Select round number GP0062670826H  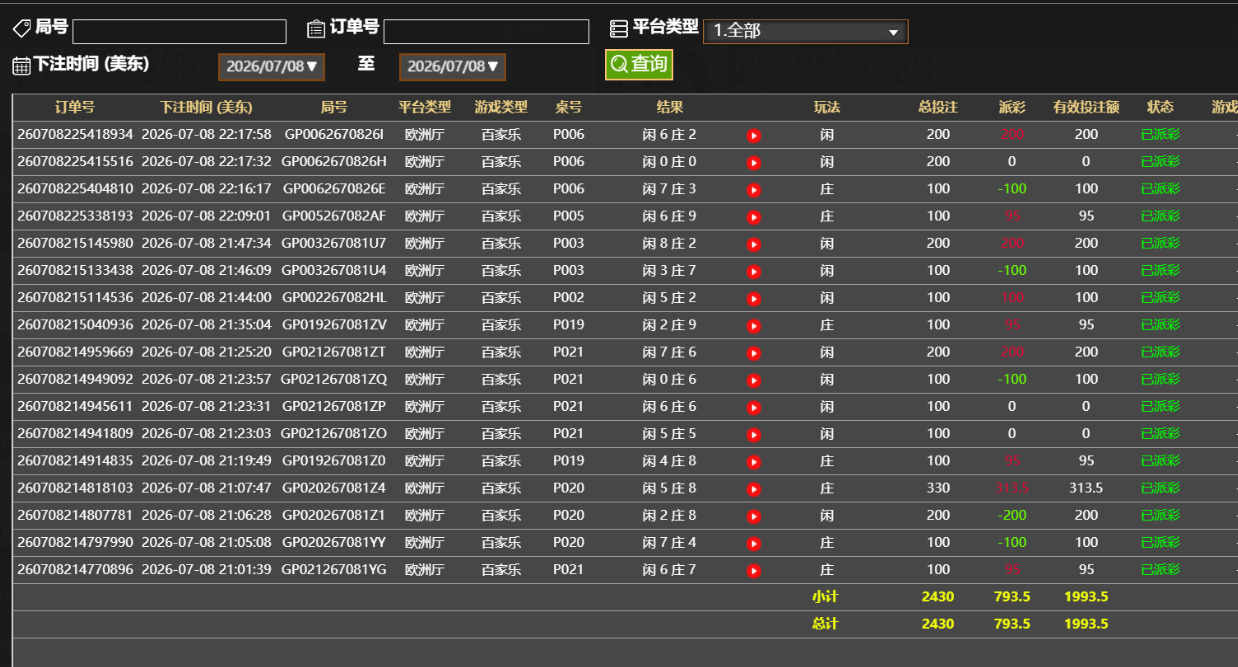pyautogui.click(x=334, y=161)
